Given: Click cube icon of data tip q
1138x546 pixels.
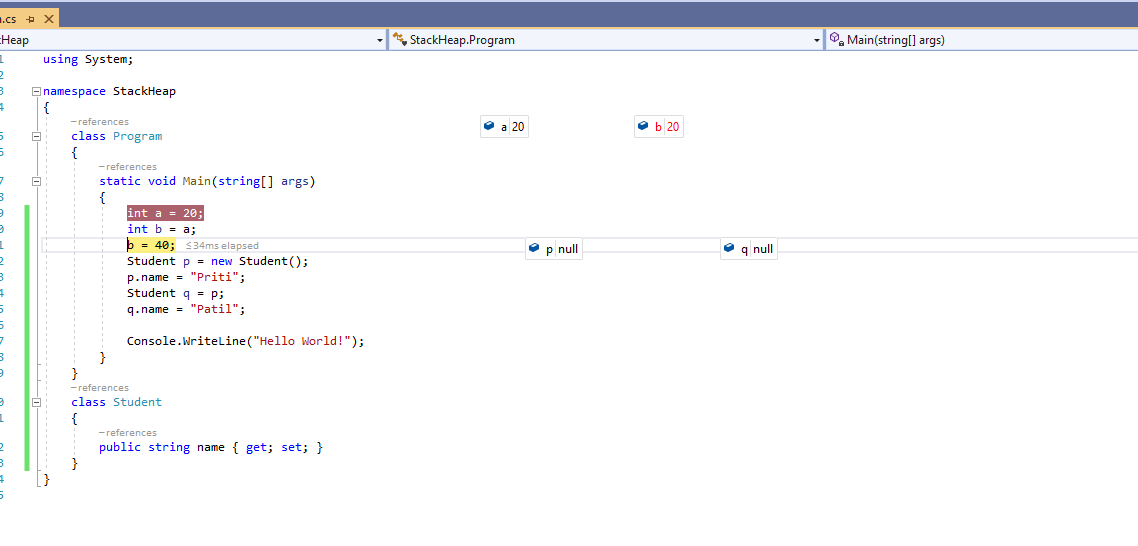Looking at the screenshot, I should pyautogui.click(x=730, y=248).
